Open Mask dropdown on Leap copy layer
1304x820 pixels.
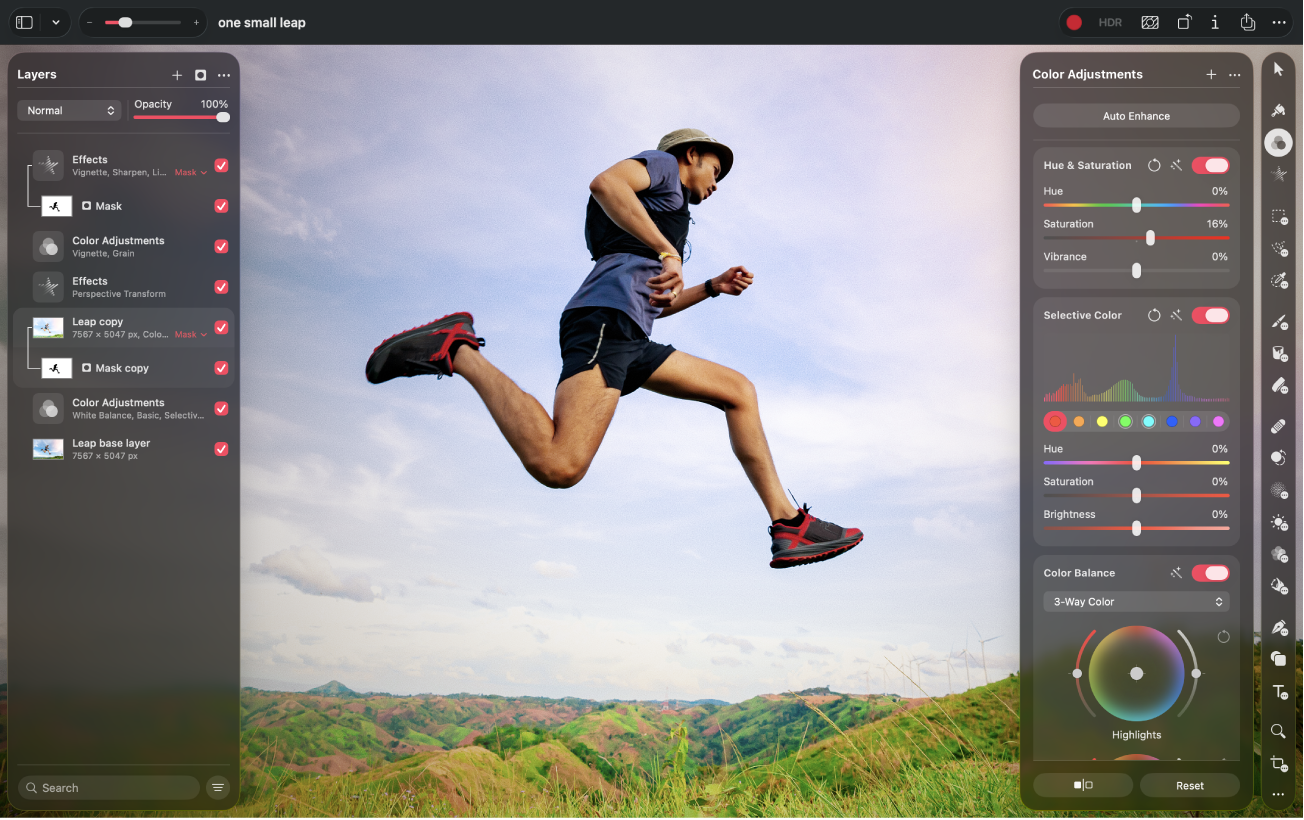point(191,335)
